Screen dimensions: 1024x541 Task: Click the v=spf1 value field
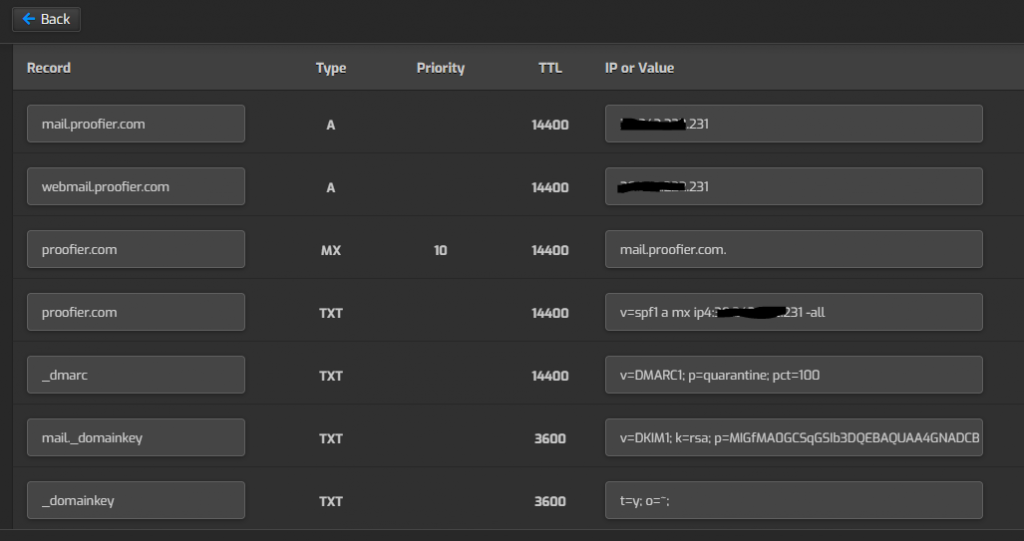[x=793, y=312]
